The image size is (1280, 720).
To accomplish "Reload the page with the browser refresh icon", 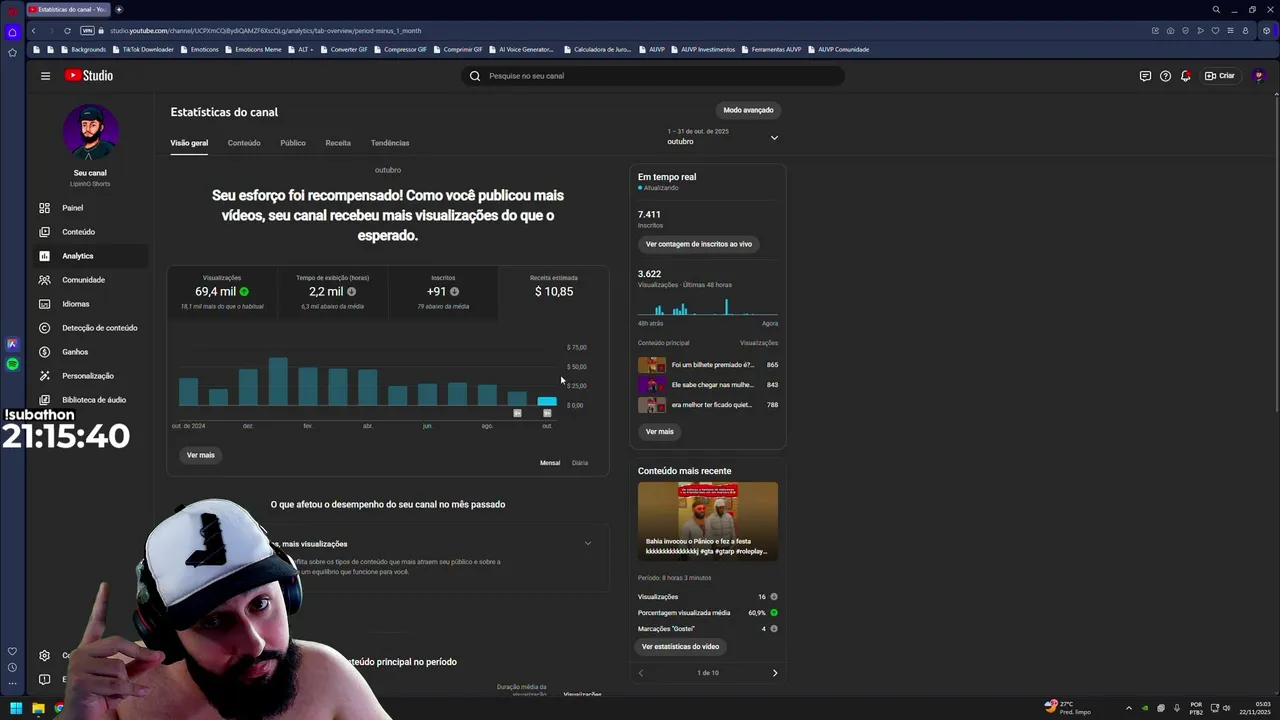I will tap(67, 31).
